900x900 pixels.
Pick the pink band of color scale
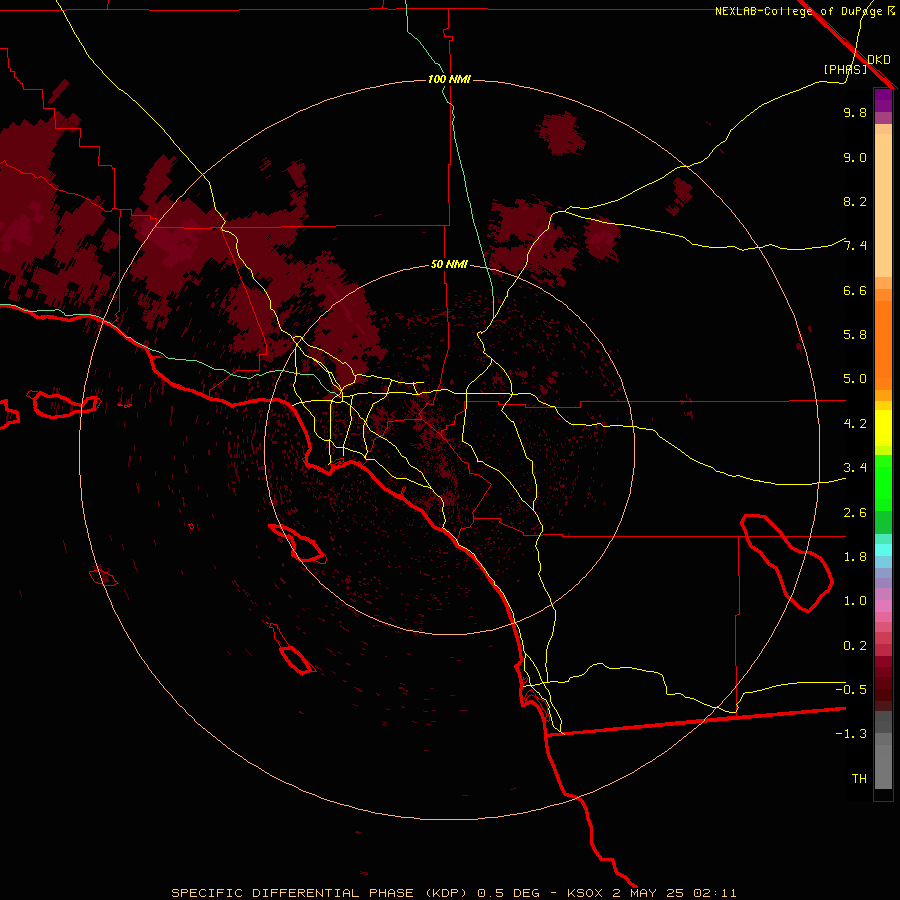coord(883,606)
